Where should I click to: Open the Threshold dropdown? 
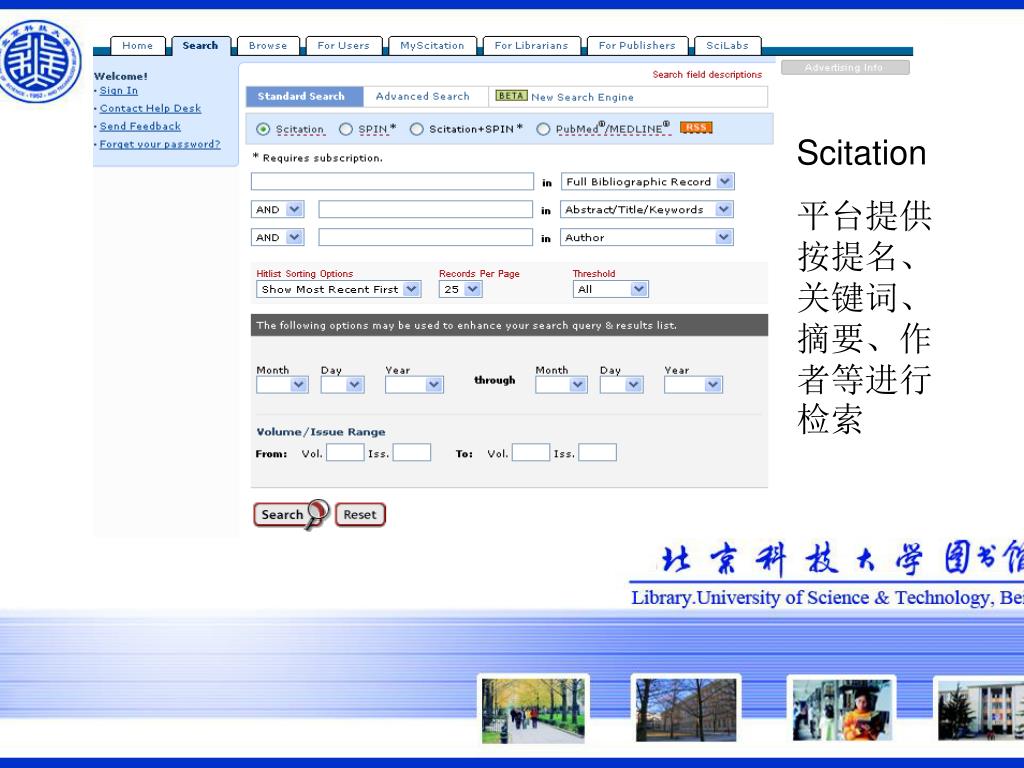click(611, 289)
